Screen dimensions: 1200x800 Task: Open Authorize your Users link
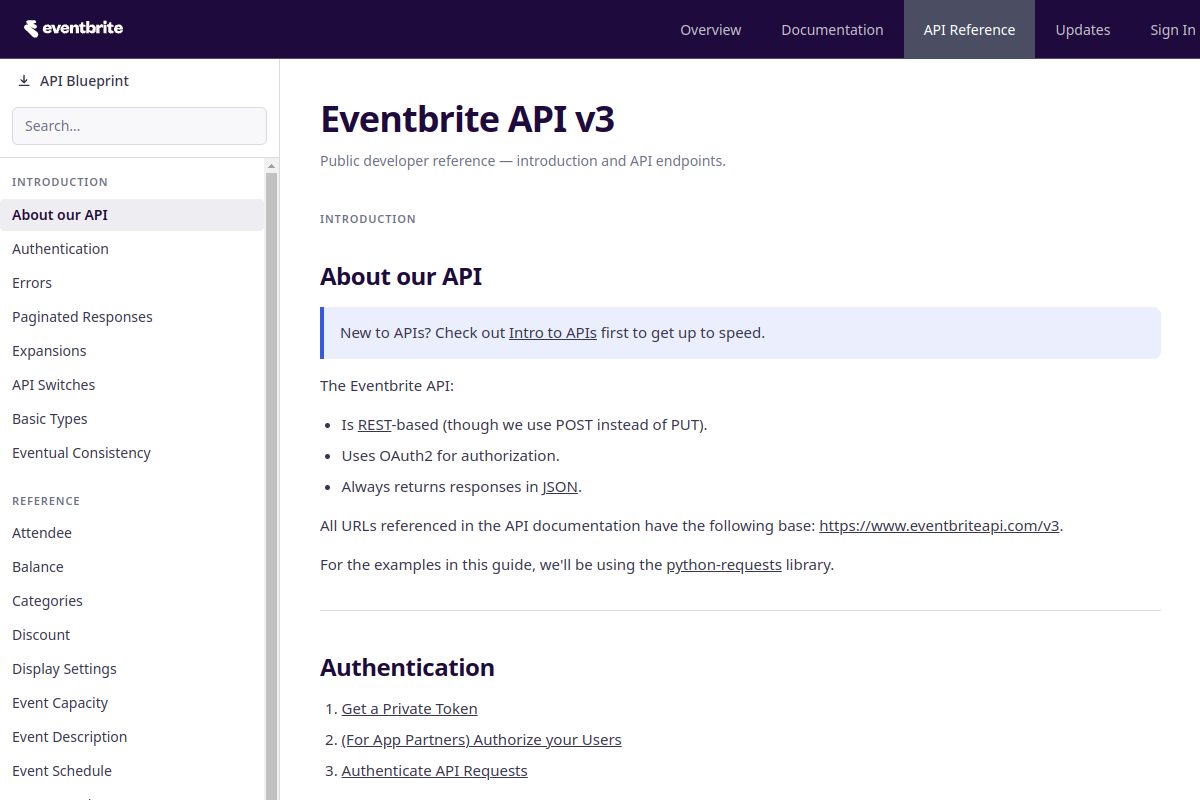point(481,740)
